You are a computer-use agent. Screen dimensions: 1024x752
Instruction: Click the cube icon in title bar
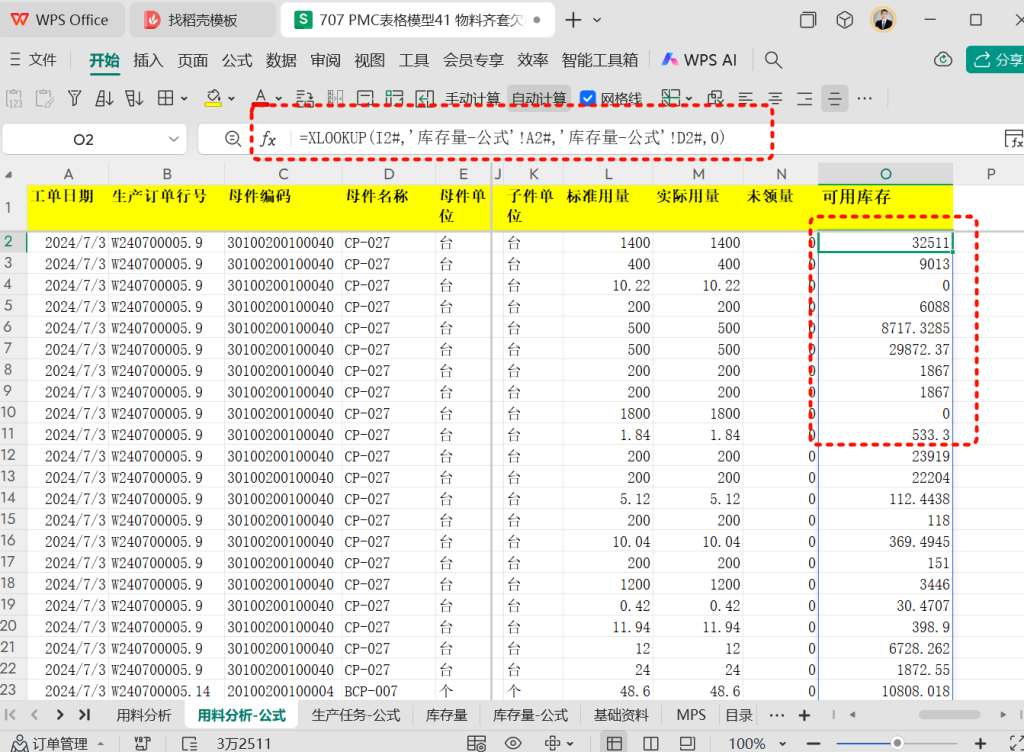click(844, 20)
